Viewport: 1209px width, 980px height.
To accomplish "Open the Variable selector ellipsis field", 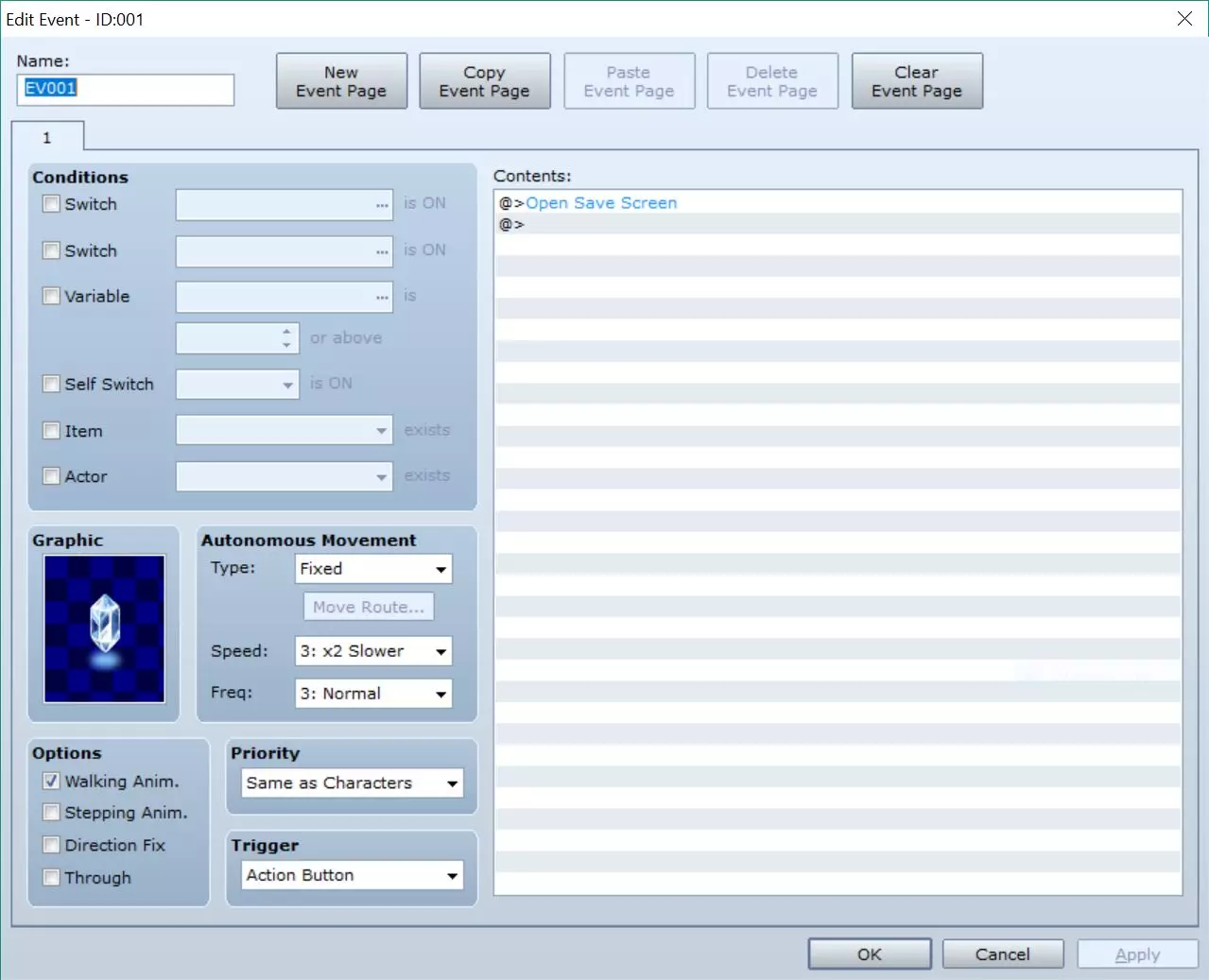I will [x=285, y=297].
